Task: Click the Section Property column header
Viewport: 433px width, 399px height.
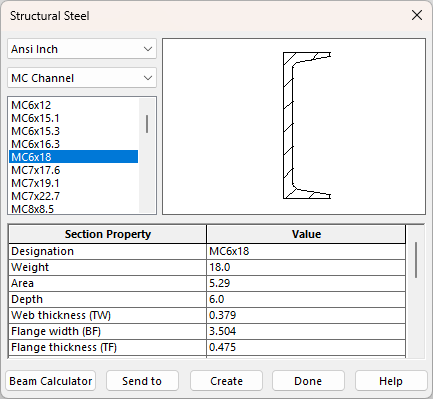Action: coord(108,234)
